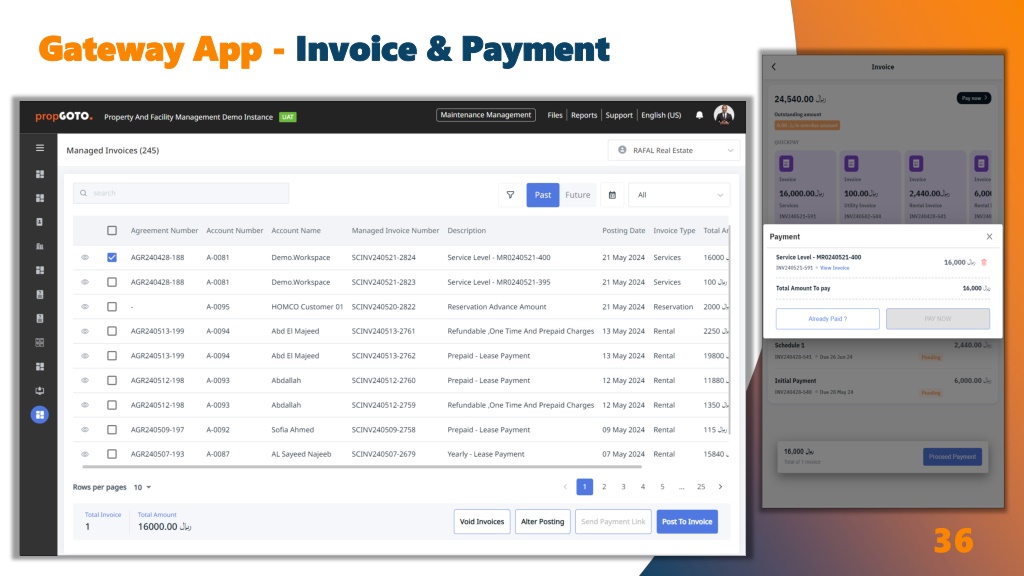
Task: Expand the All filter dropdown
Action: click(679, 195)
